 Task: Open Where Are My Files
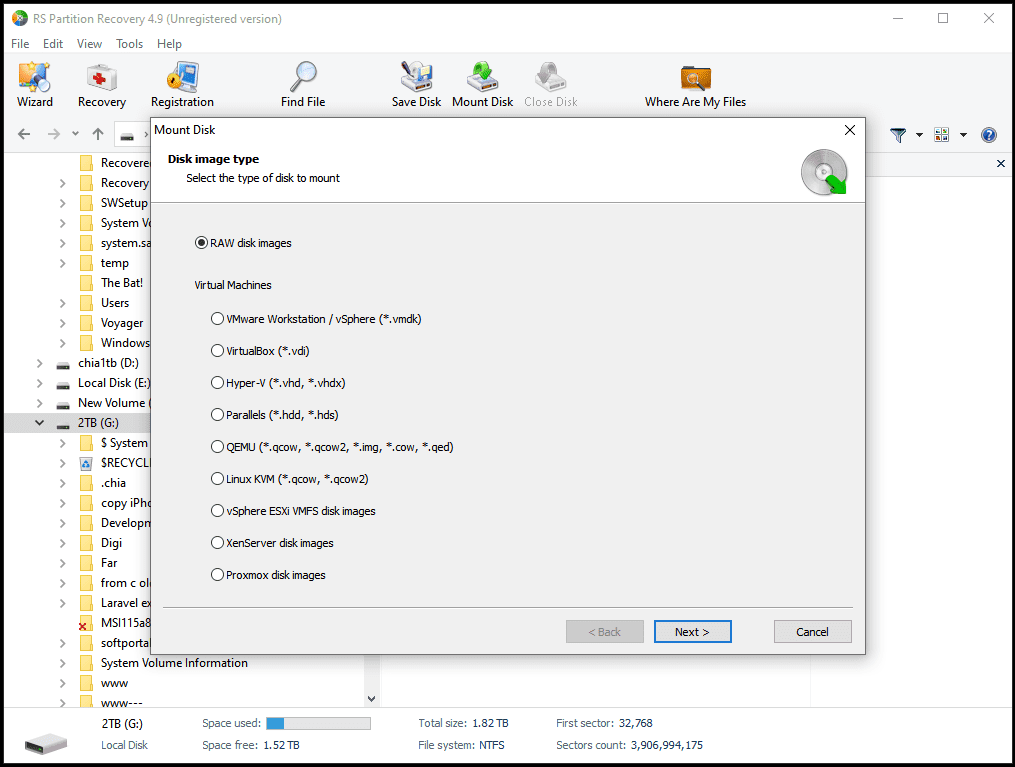(695, 85)
